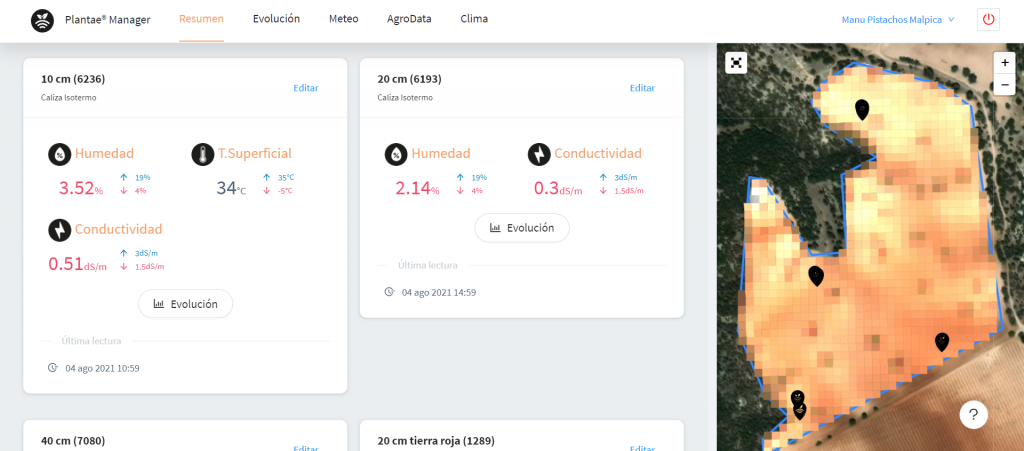Image resolution: width=1024 pixels, height=451 pixels.
Task: Click Editar on the 20 cm tierra roja card
Action: [642, 448]
